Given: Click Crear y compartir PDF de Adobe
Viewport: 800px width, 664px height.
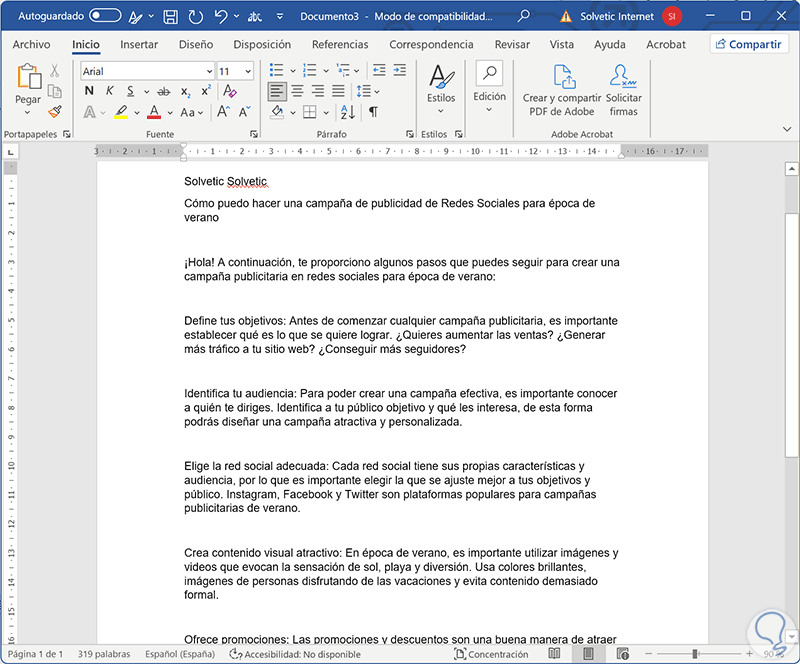Looking at the screenshot, I should pyautogui.click(x=562, y=90).
